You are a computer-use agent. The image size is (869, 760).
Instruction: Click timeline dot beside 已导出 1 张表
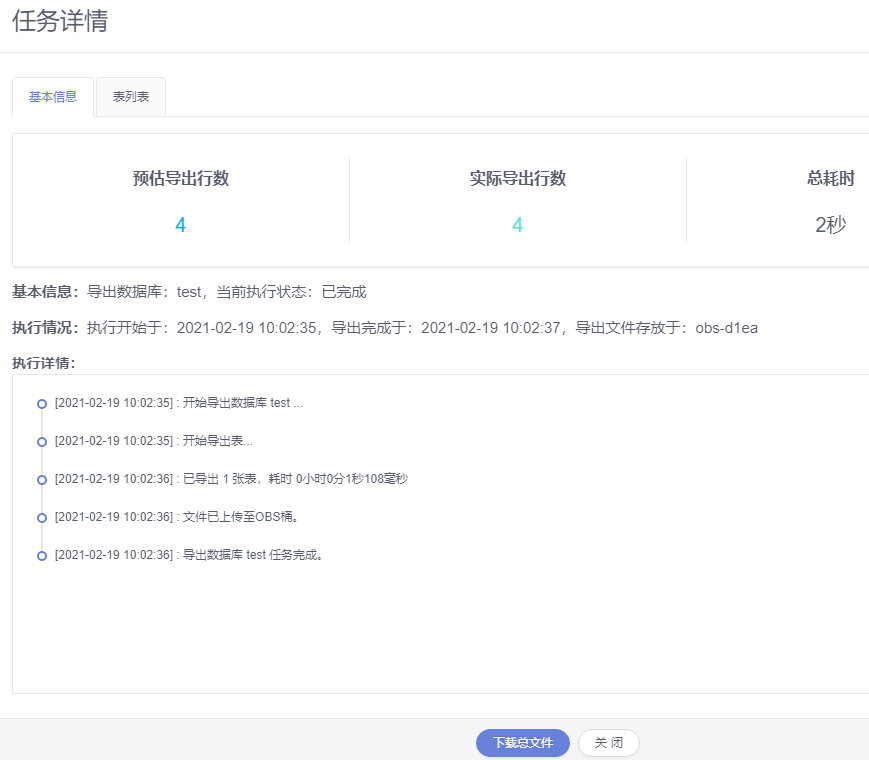pos(42,480)
